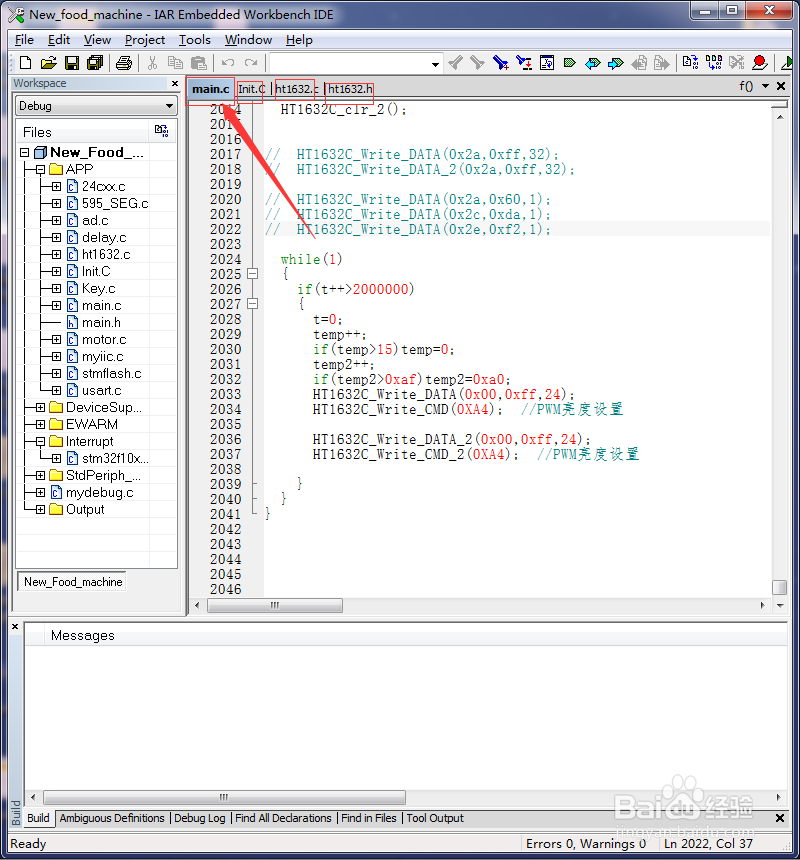Viewport: 800px width, 860px height.
Task: Expand the 24cxx.c file node
Action: coord(56,186)
